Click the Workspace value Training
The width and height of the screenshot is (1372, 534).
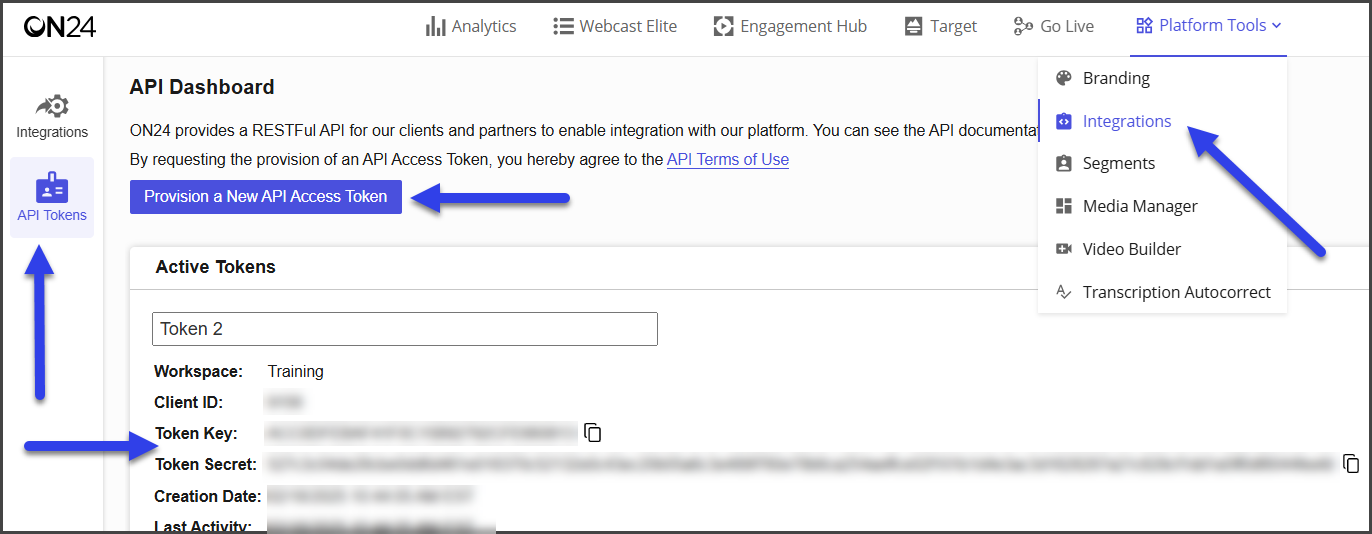pyautogui.click(x=296, y=371)
